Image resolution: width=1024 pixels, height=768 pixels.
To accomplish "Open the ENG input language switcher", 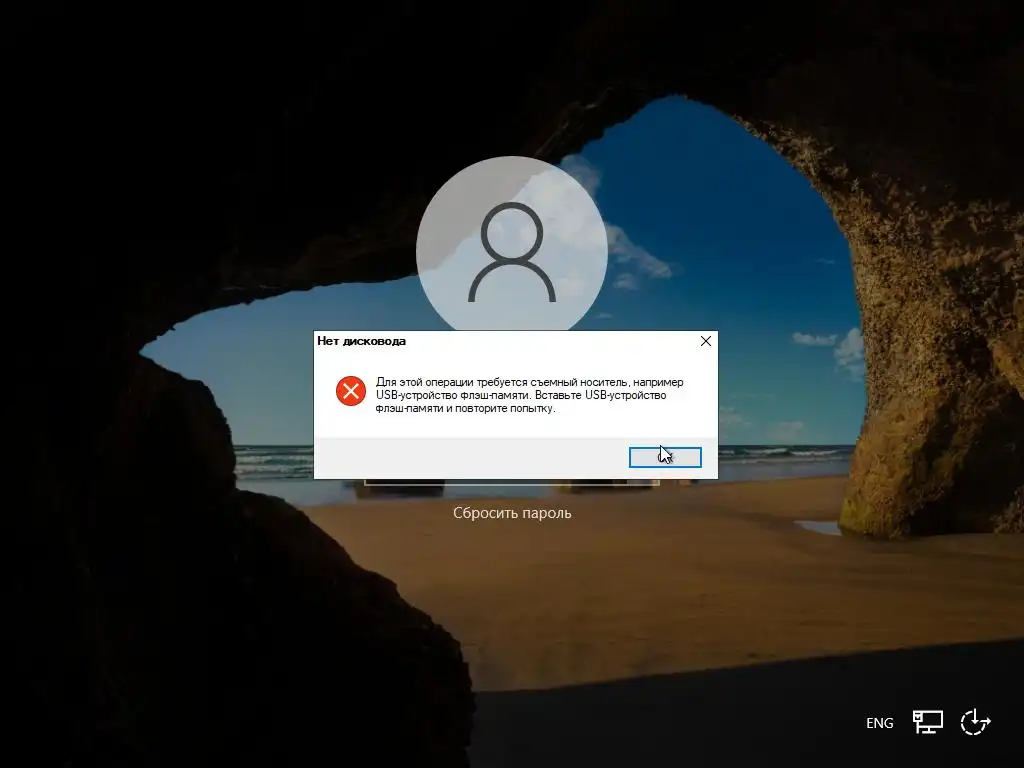I will (x=879, y=723).
